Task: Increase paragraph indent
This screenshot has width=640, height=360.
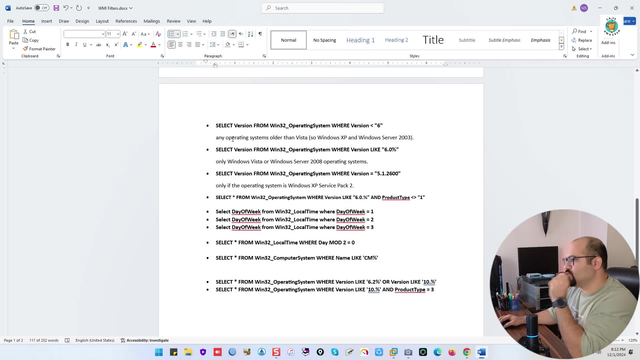Action: click(222, 34)
